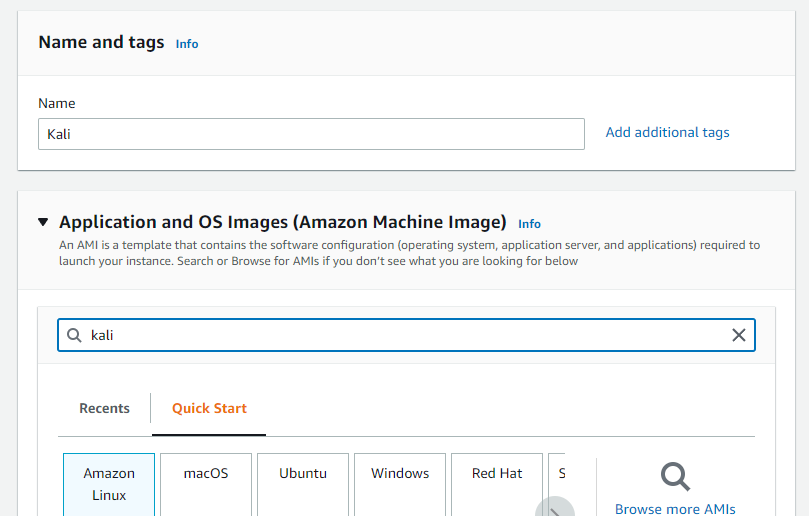
Task: Pick the Ubuntu image tile
Action: (x=303, y=484)
